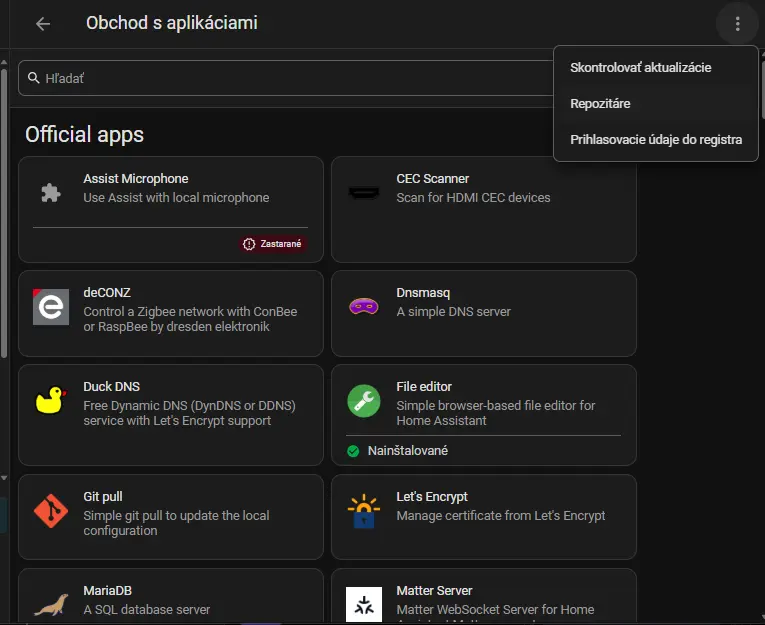The height and width of the screenshot is (625, 765).
Task: Click the MariaDB seal icon
Action: pyautogui.click(x=51, y=605)
